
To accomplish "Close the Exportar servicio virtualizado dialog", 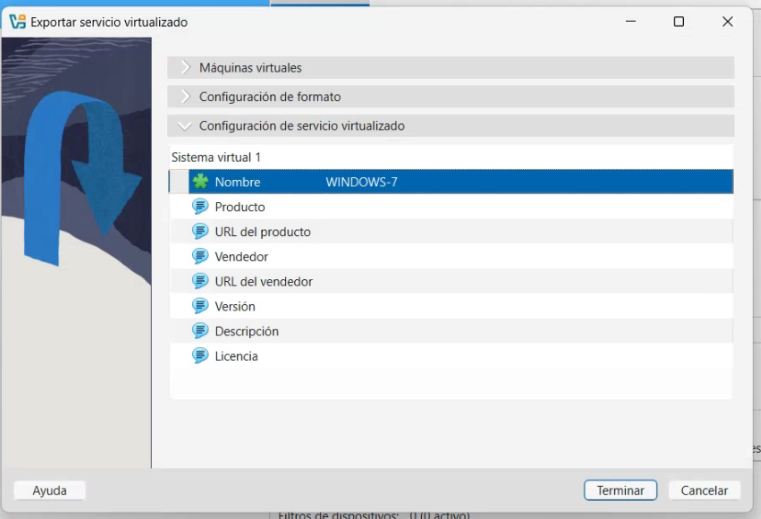I will 727,21.
